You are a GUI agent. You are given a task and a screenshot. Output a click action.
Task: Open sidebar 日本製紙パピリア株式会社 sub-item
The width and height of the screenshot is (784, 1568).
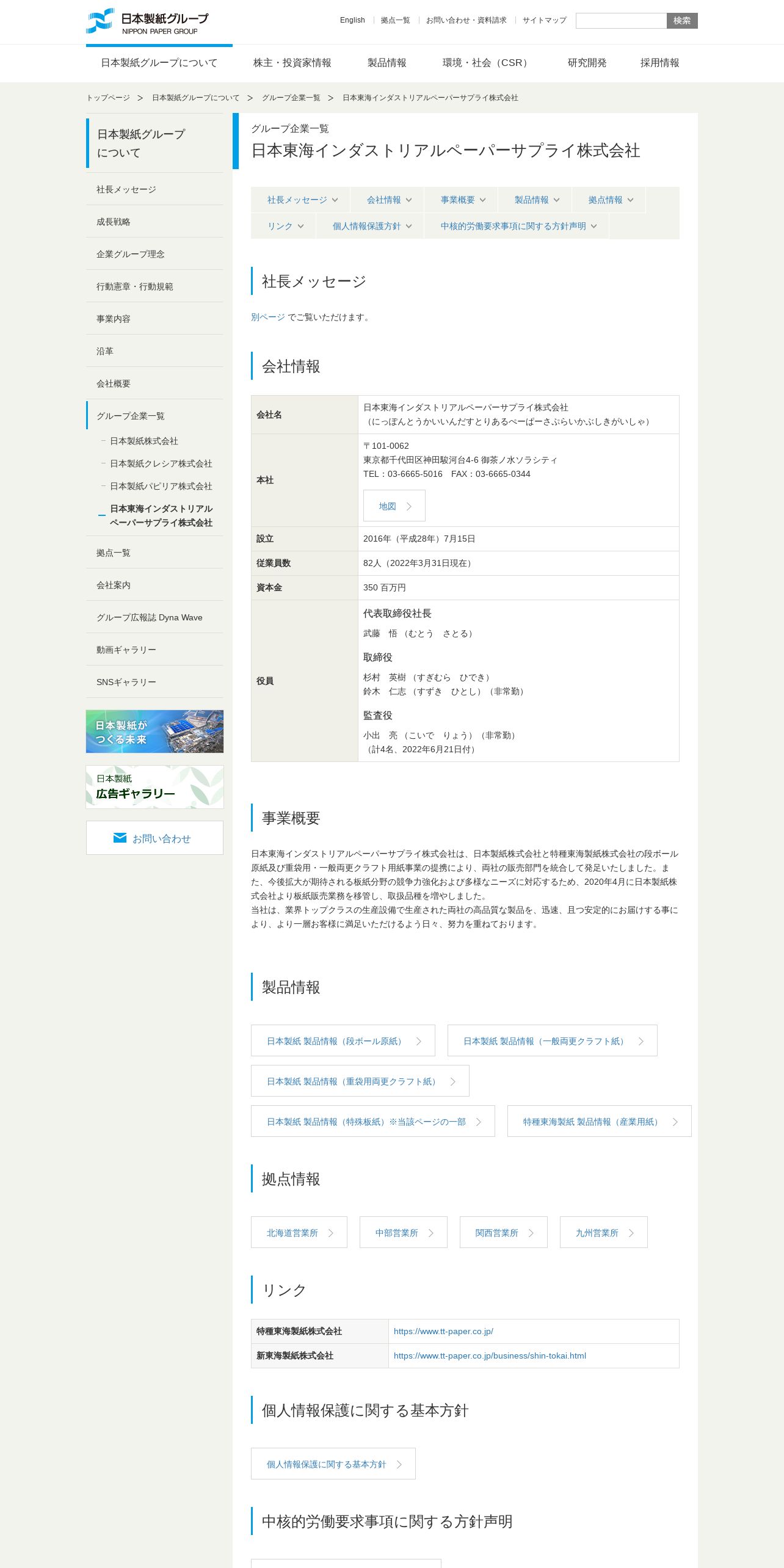click(x=161, y=486)
